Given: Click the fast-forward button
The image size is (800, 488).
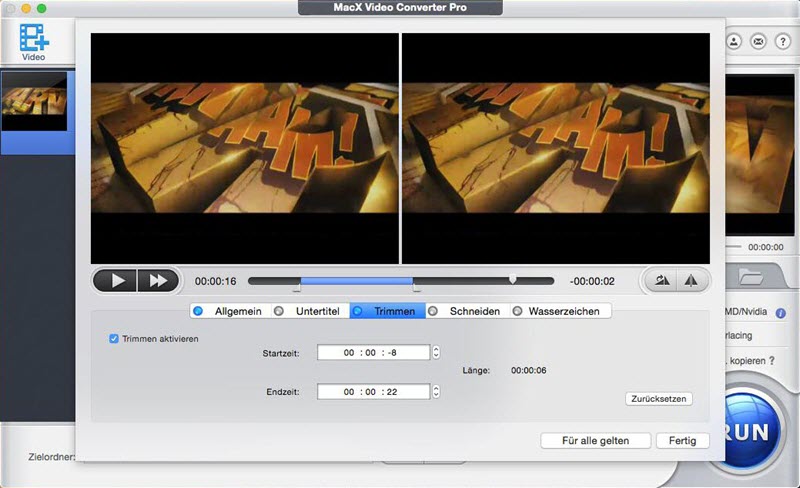Looking at the screenshot, I should pyautogui.click(x=157, y=281).
